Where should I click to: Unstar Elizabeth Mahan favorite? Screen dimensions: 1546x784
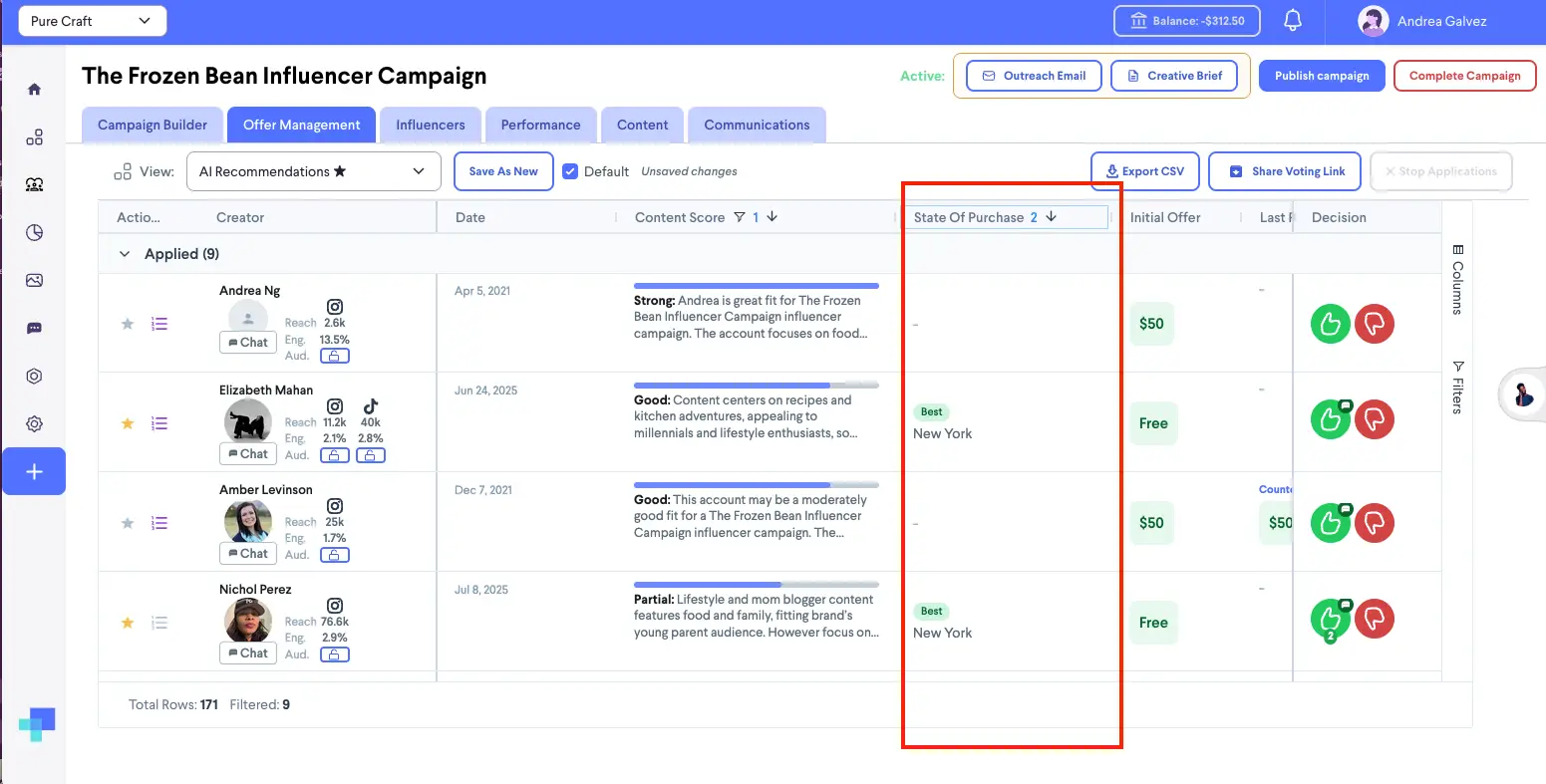click(x=128, y=423)
